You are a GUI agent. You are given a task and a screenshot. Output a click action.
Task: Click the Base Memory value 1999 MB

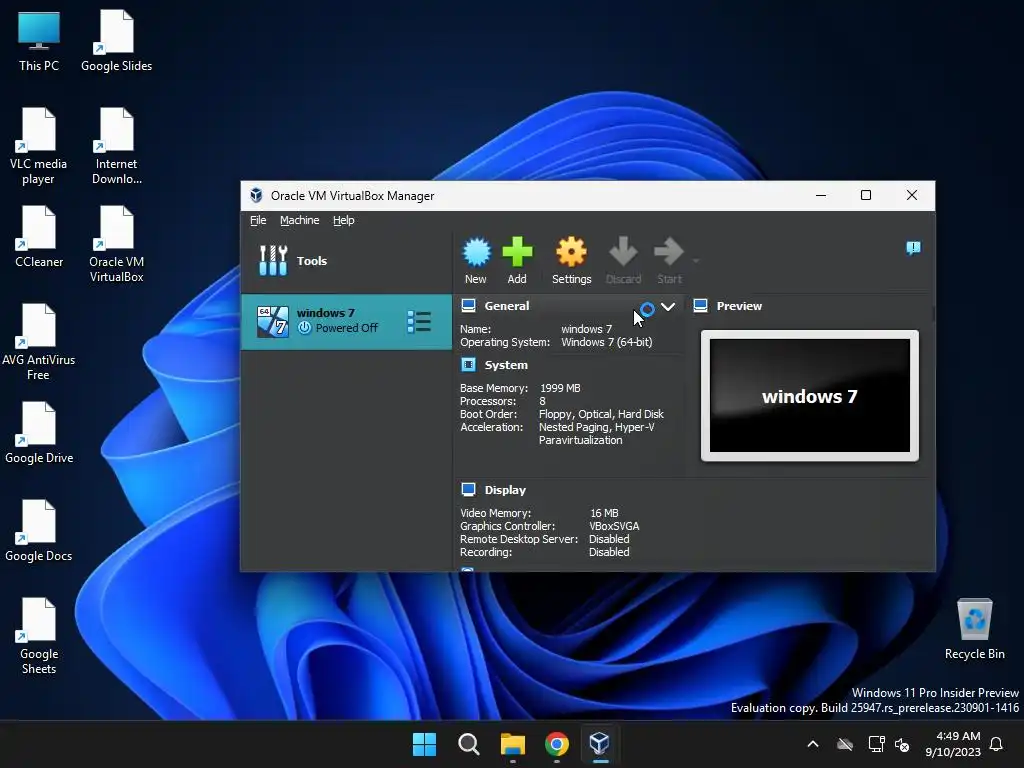[560, 388]
